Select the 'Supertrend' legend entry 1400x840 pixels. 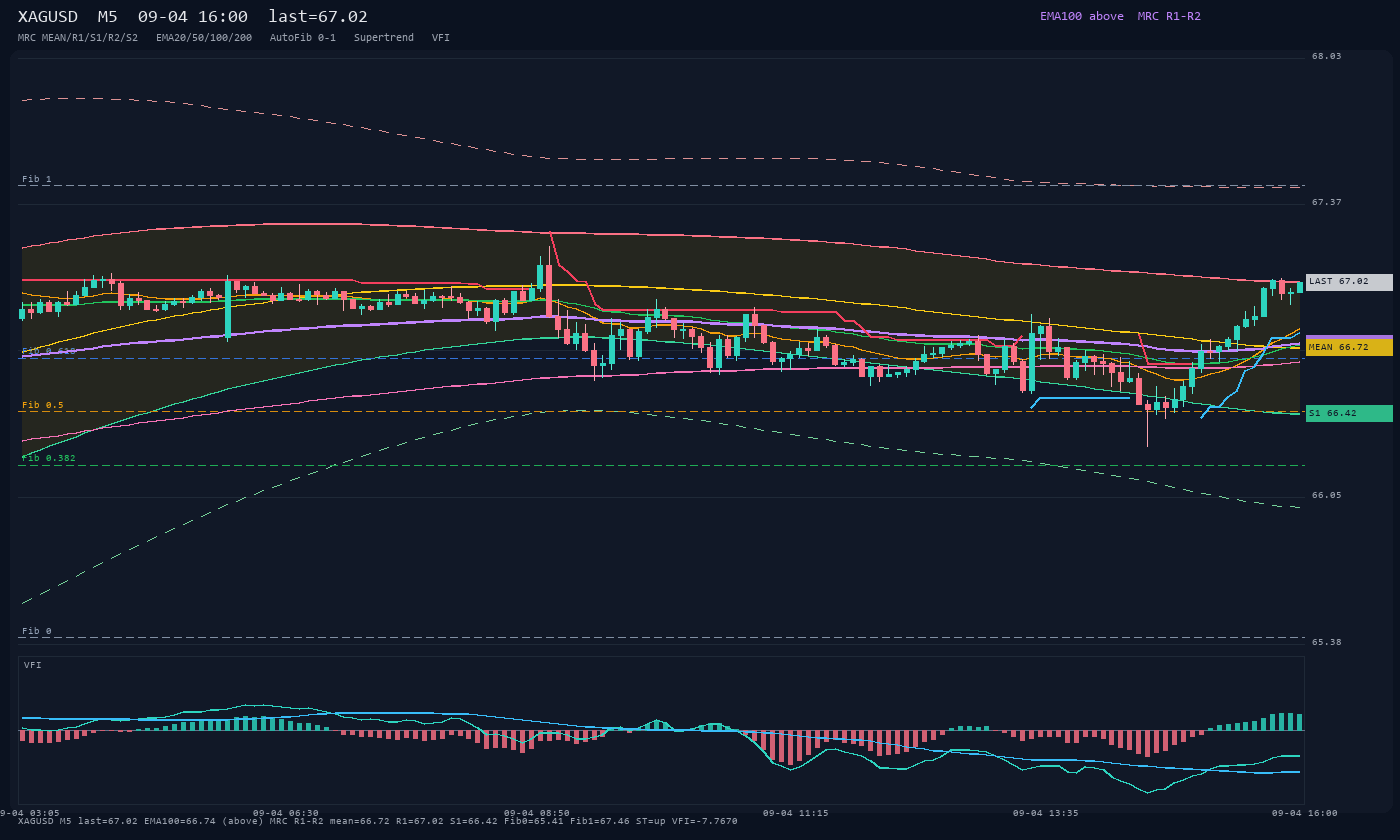(x=384, y=38)
